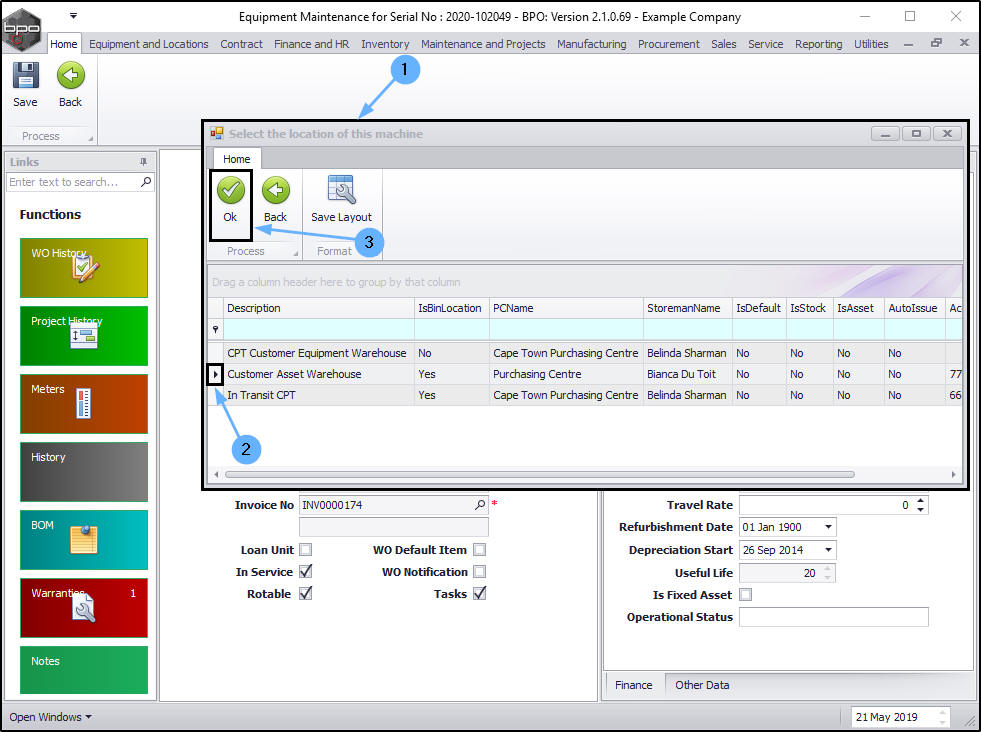
Task: Select the Customer Asset Warehouse row indicator
Action: [216, 374]
